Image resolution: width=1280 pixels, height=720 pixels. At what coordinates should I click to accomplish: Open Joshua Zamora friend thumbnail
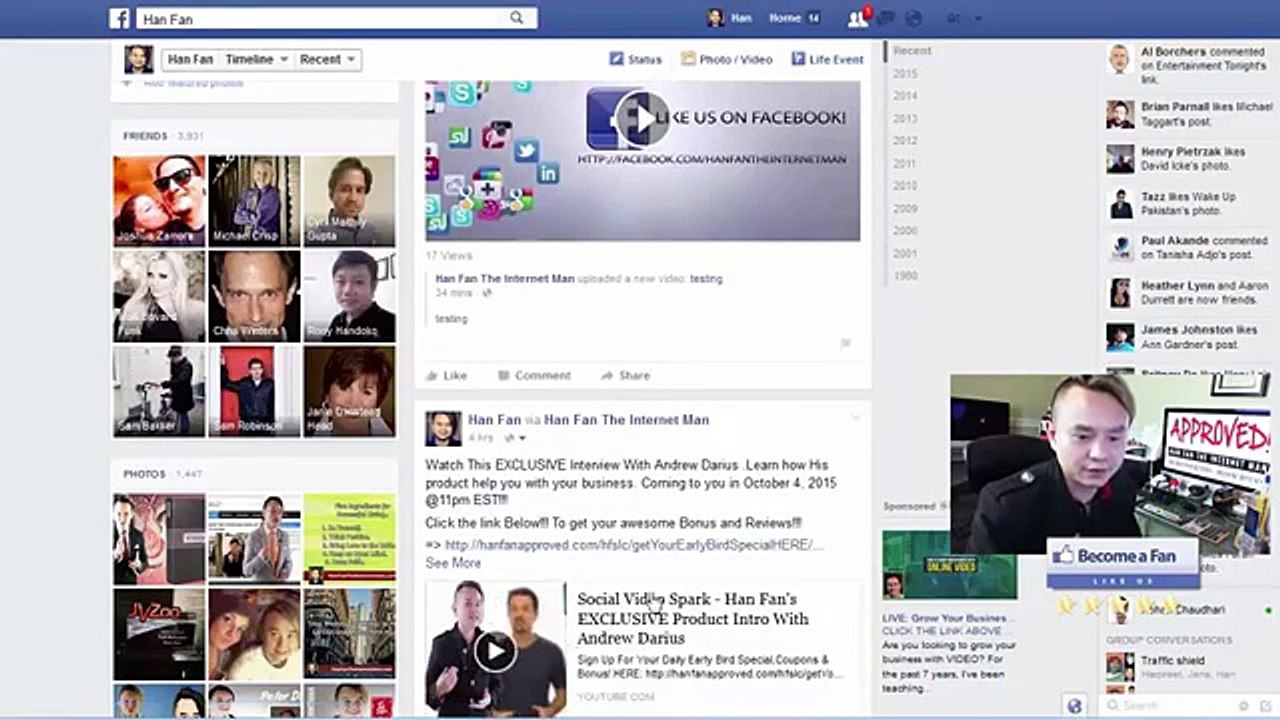(159, 200)
